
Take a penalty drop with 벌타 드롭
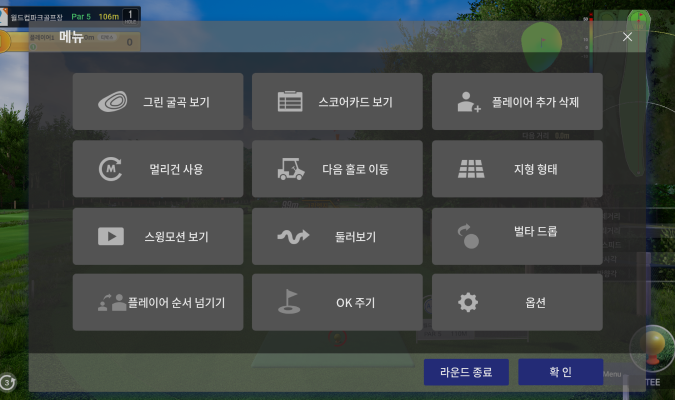point(517,236)
